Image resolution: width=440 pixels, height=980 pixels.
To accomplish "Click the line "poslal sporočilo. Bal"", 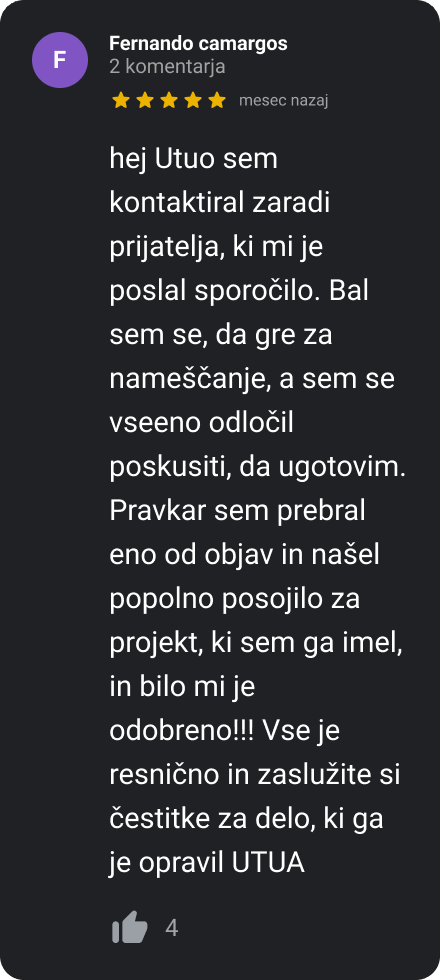I will coord(239,291).
